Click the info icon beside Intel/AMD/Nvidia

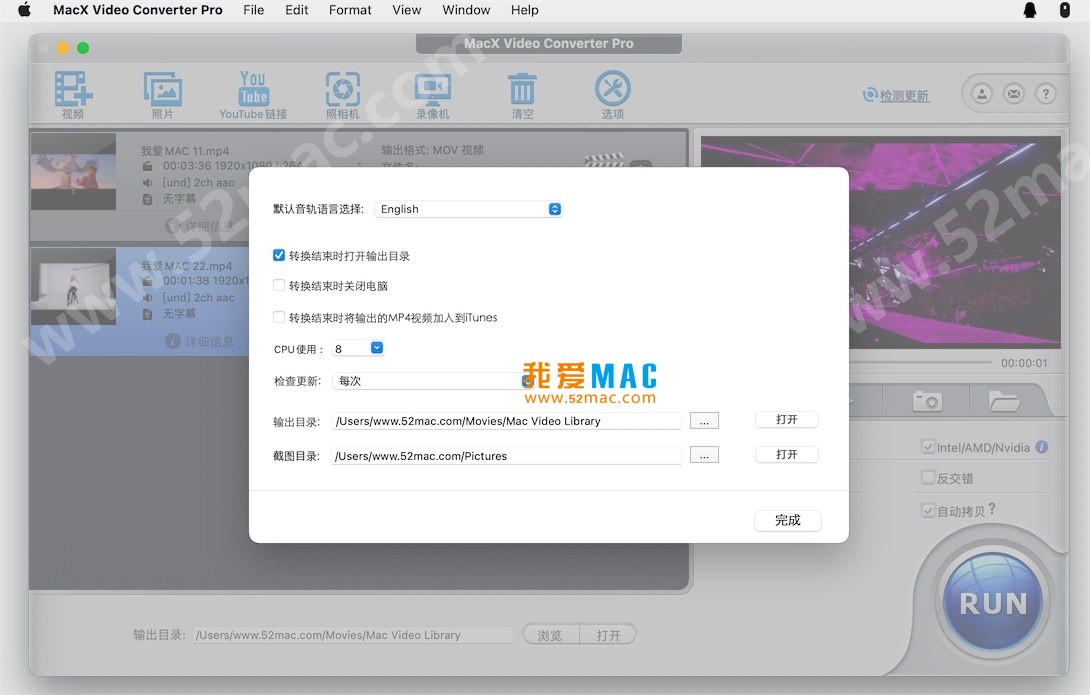tap(1041, 447)
